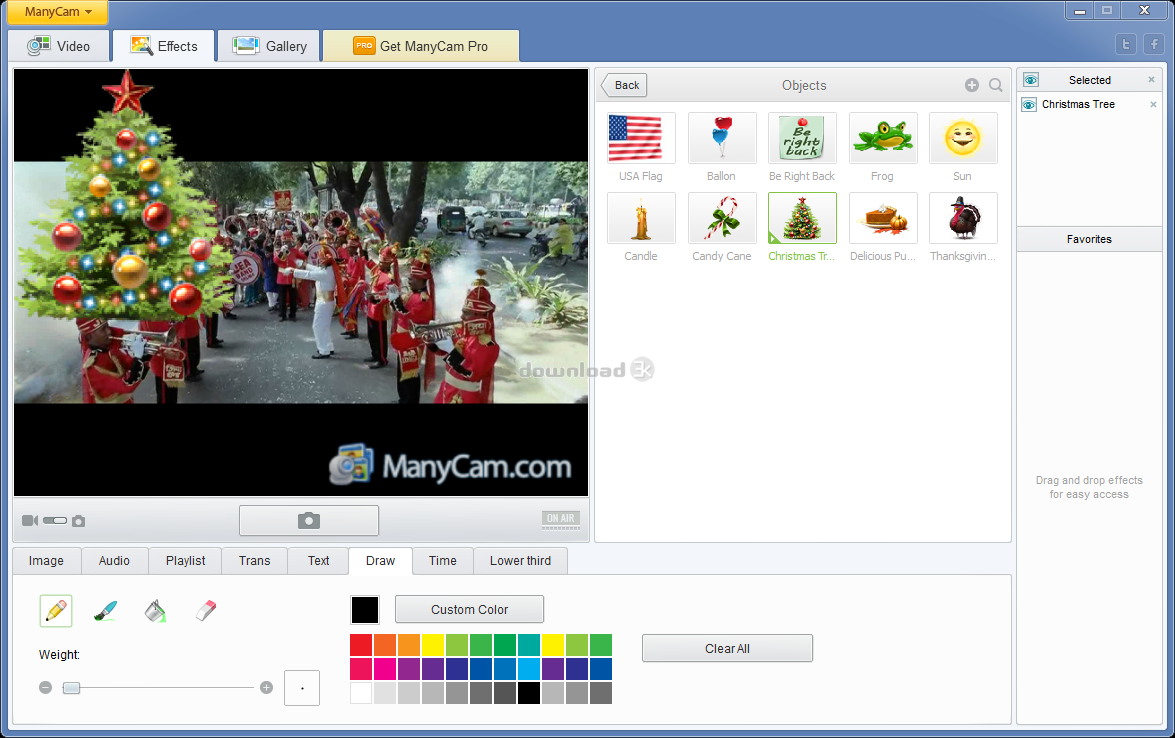The width and height of the screenshot is (1175, 738).
Task: Open Custom Color picker
Action: [x=470, y=609]
